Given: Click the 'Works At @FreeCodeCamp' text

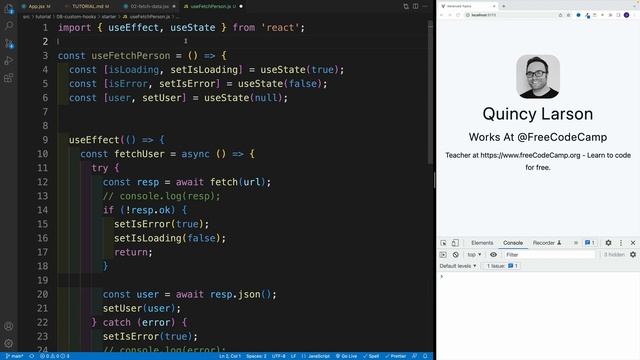Looking at the screenshot, I should [538, 137].
